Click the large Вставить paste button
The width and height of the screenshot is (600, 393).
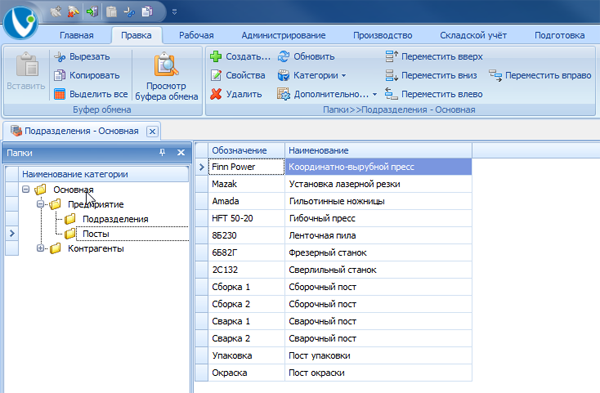point(26,72)
